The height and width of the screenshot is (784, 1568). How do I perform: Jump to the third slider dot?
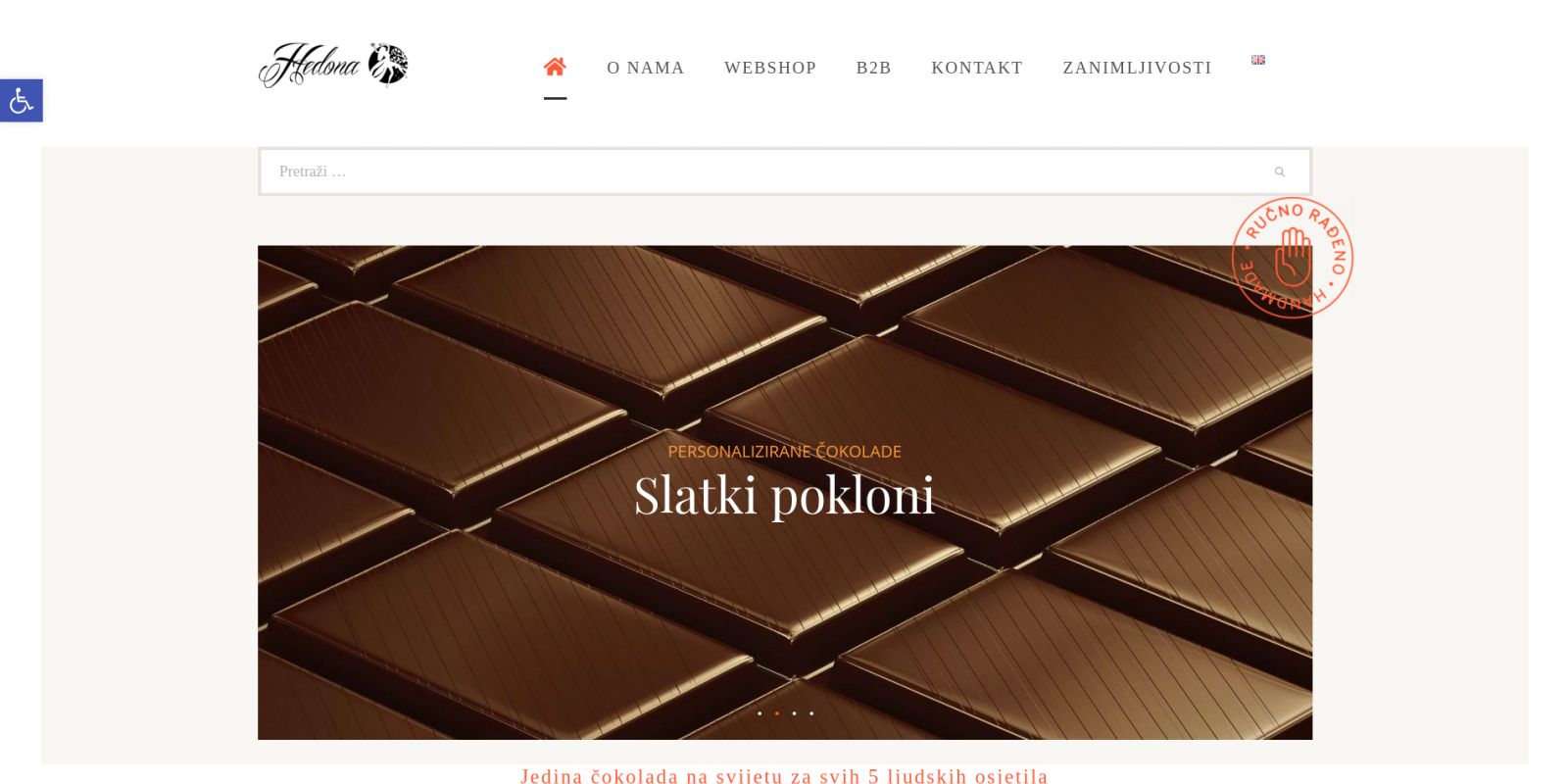click(x=794, y=713)
